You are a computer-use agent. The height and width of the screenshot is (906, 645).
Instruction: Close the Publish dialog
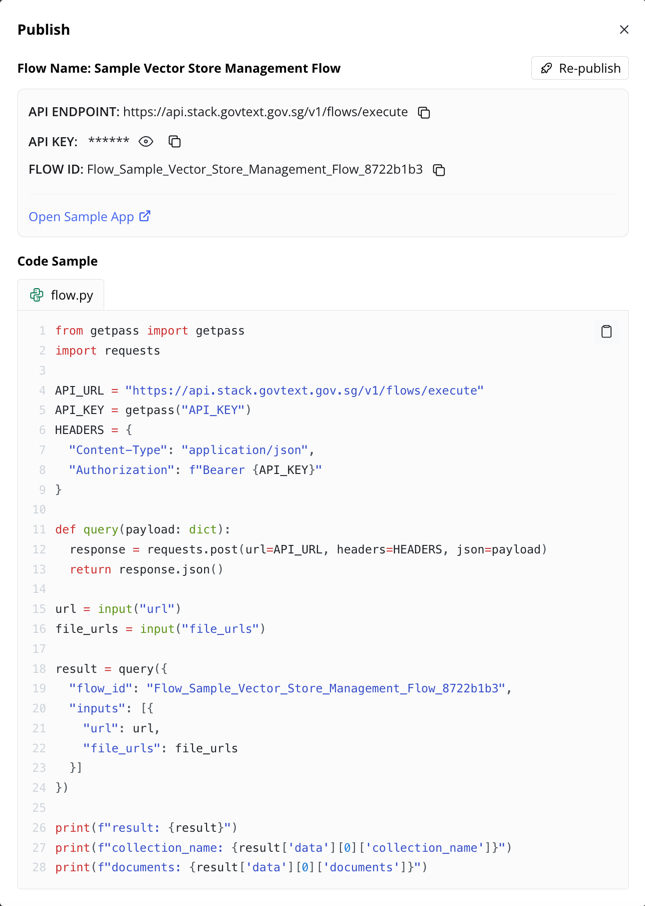pos(624,29)
